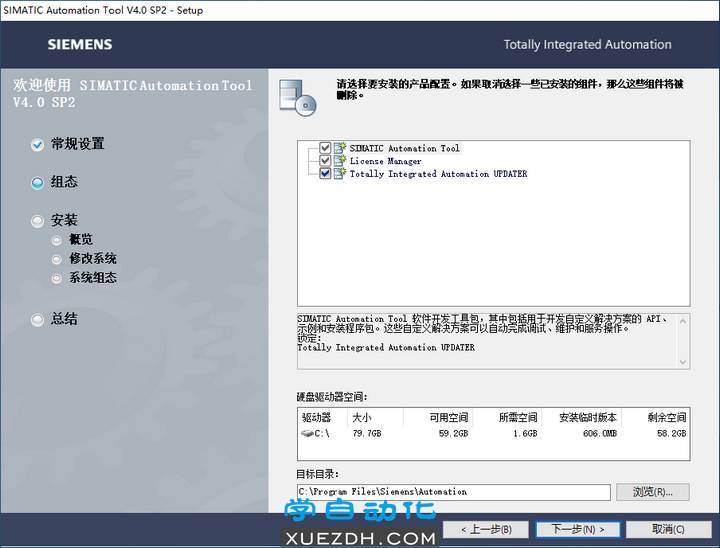Click the 79.7GB size value
The height and width of the screenshot is (548, 720).
tap(367, 433)
